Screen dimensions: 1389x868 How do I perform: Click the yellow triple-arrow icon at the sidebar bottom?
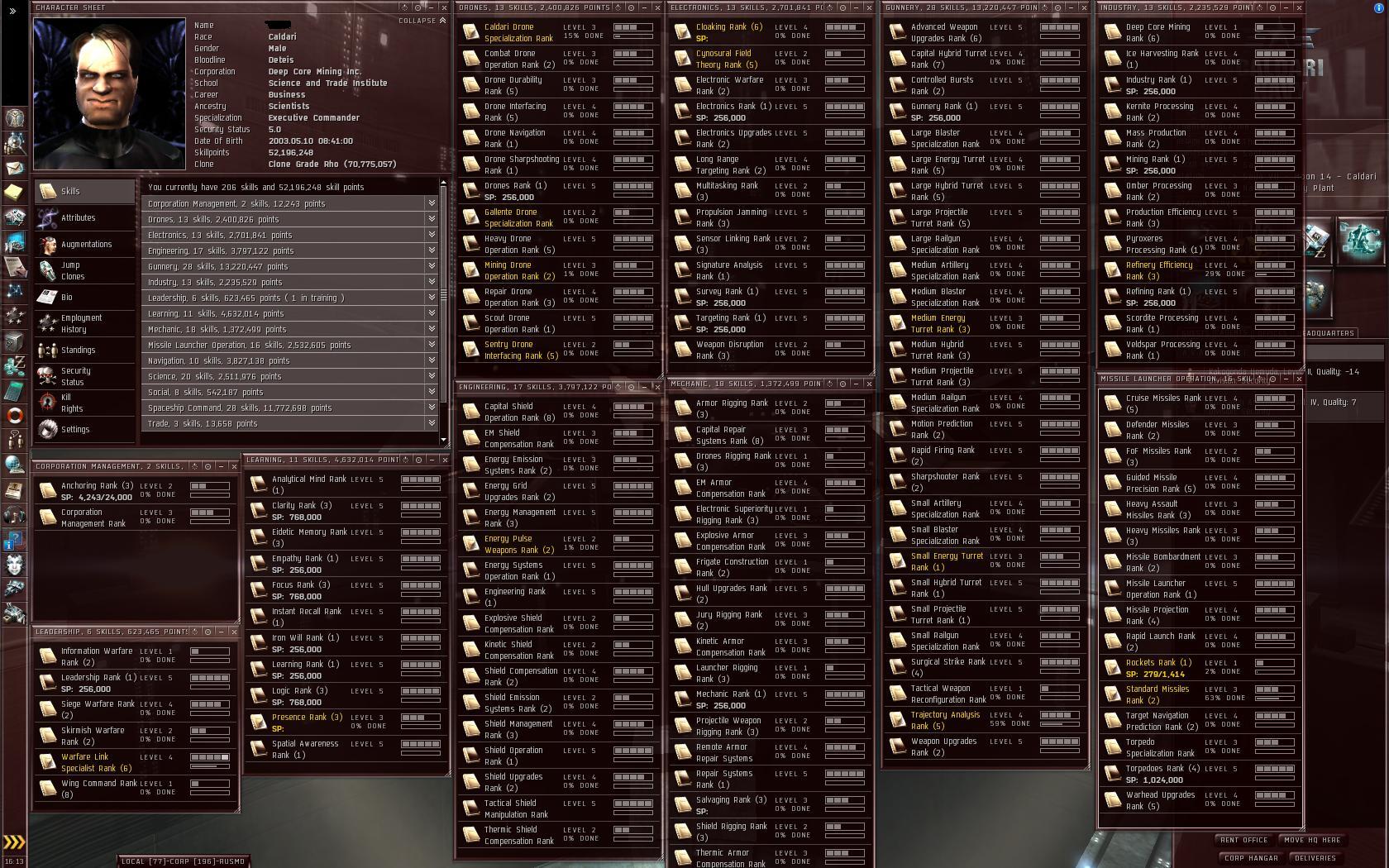click(14, 842)
